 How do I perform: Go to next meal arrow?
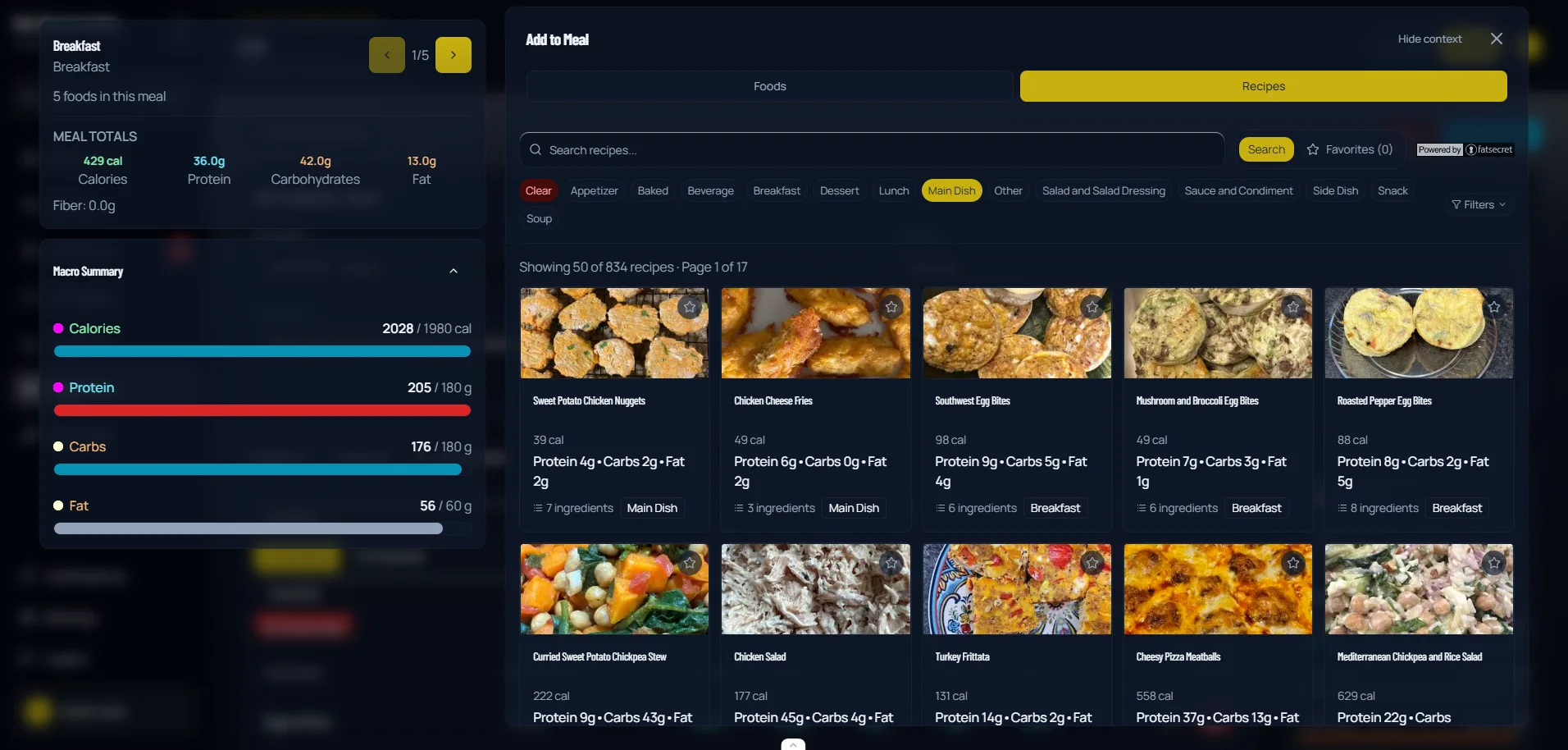tap(454, 55)
